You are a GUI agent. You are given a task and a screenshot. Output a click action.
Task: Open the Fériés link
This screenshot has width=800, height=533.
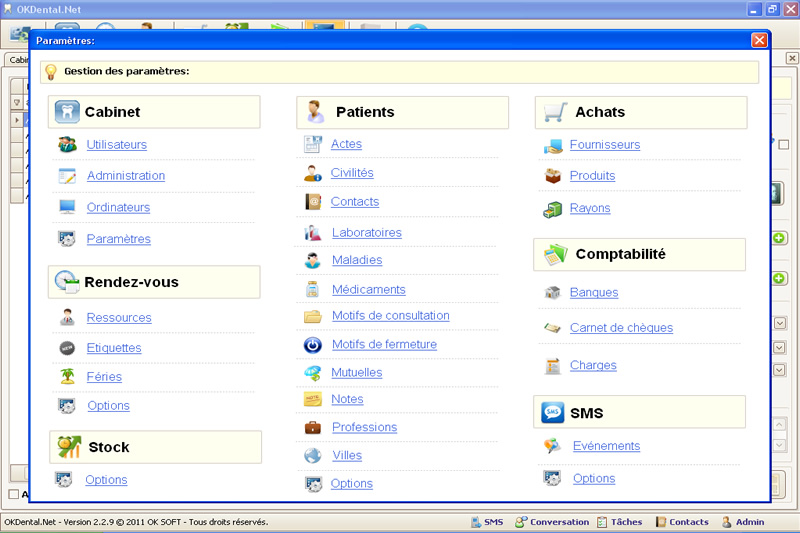pyautogui.click(x=104, y=376)
